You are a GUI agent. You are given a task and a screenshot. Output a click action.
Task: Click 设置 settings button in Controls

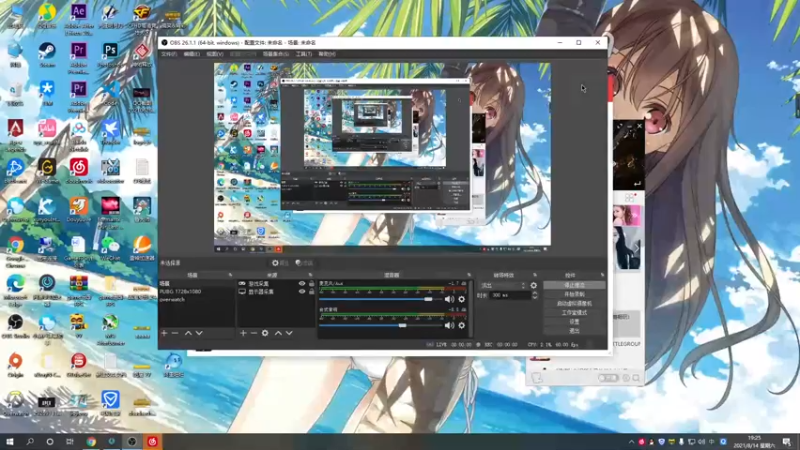click(574, 322)
